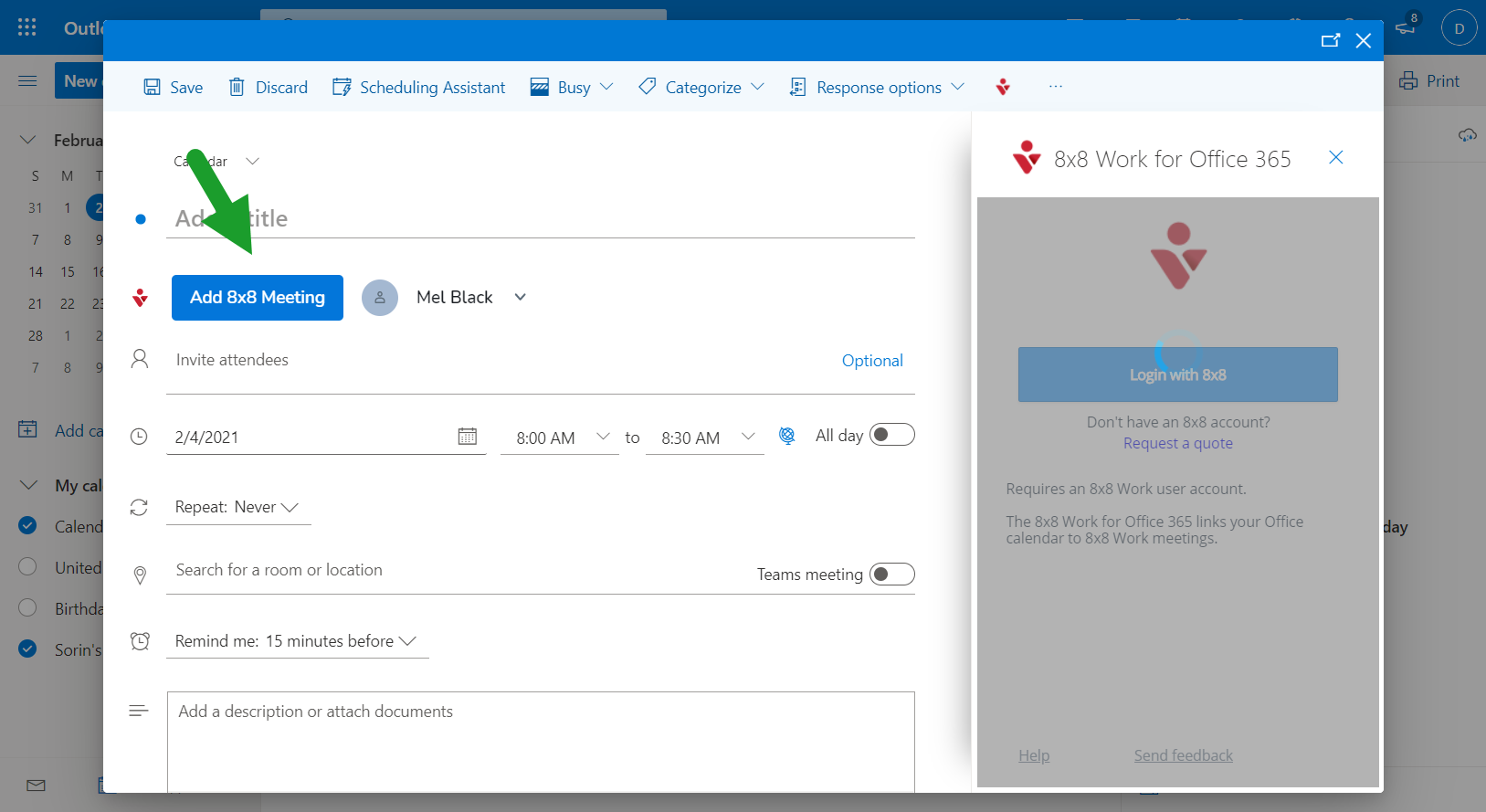Open the 8:00 AM start time dropdown
Viewport: 1486px width, 812px height.
(559, 438)
